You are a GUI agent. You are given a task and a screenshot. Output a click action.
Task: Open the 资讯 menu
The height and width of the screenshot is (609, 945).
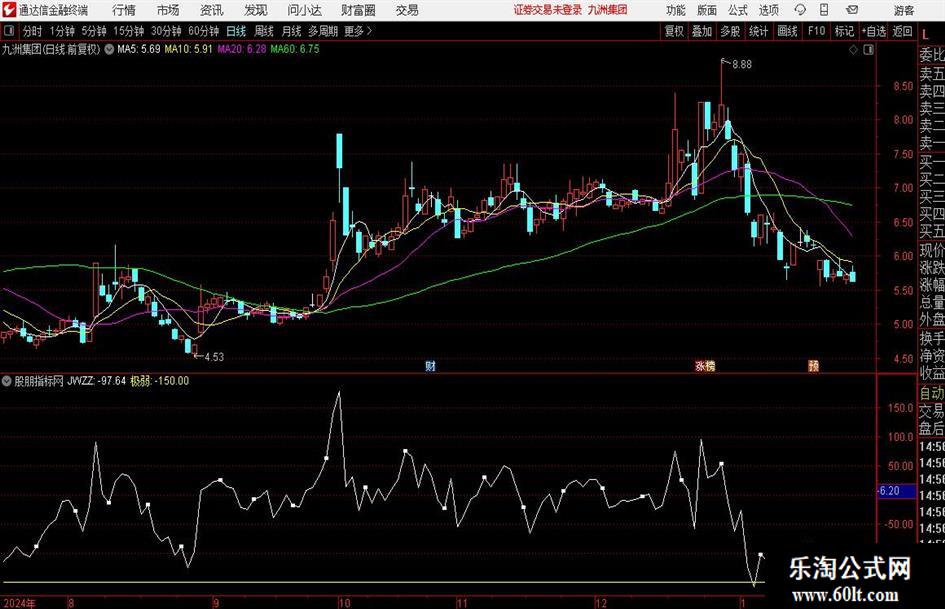pyautogui.click(x=212, y=10)
